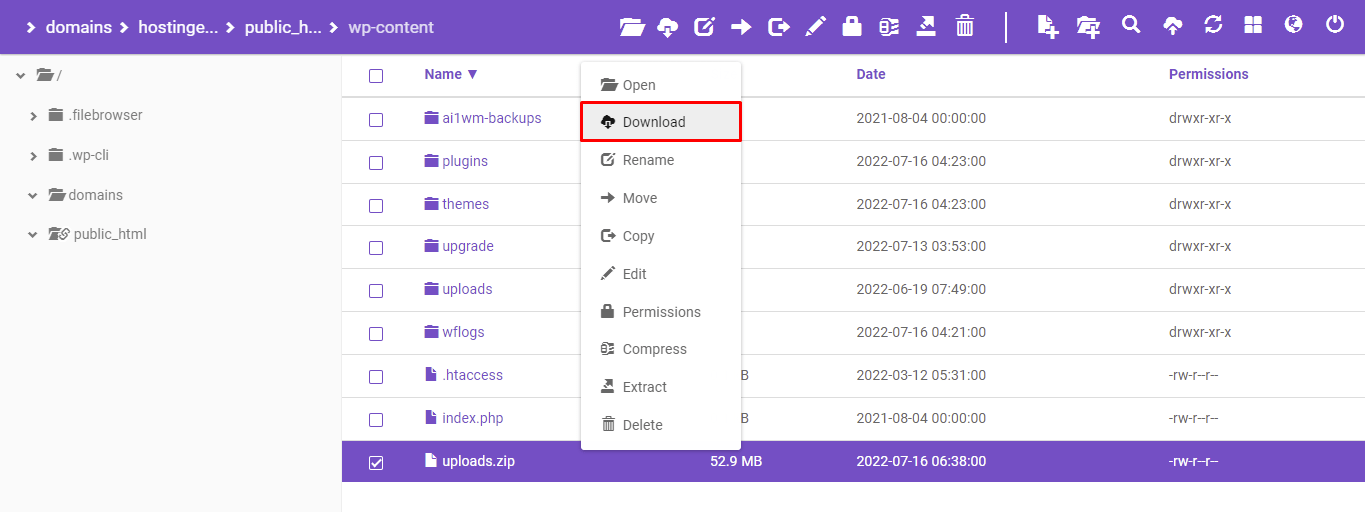1365x512 pixels.
Task: Click the folder icon of ai1wm-backups row
Action: 431,118
